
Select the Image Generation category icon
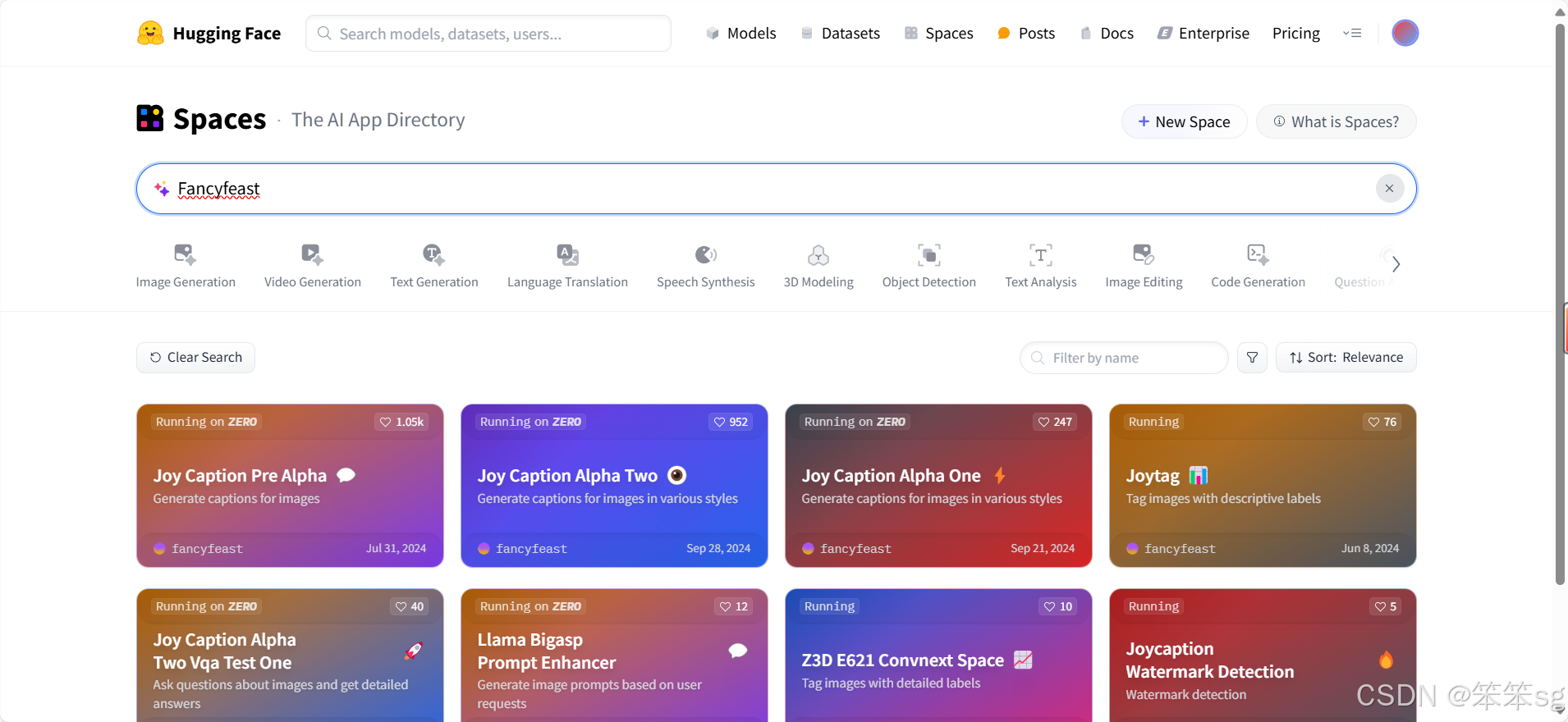pos(186,254)
